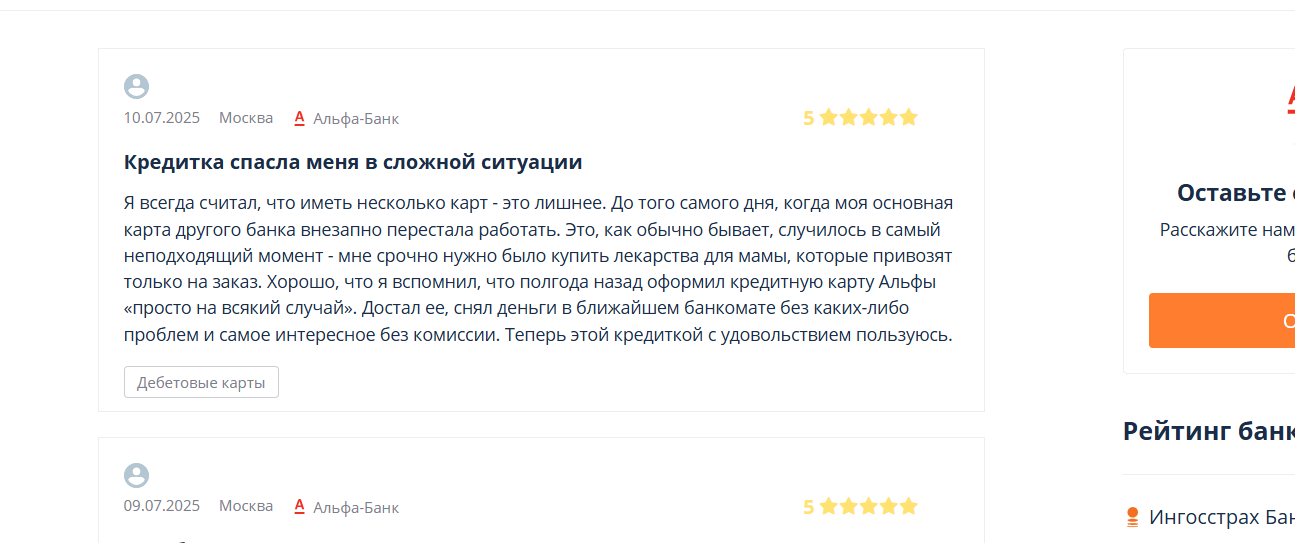Select the first star in the 10.07.2025 review rating
The image size is (1295, 543).
pos(828,117)
